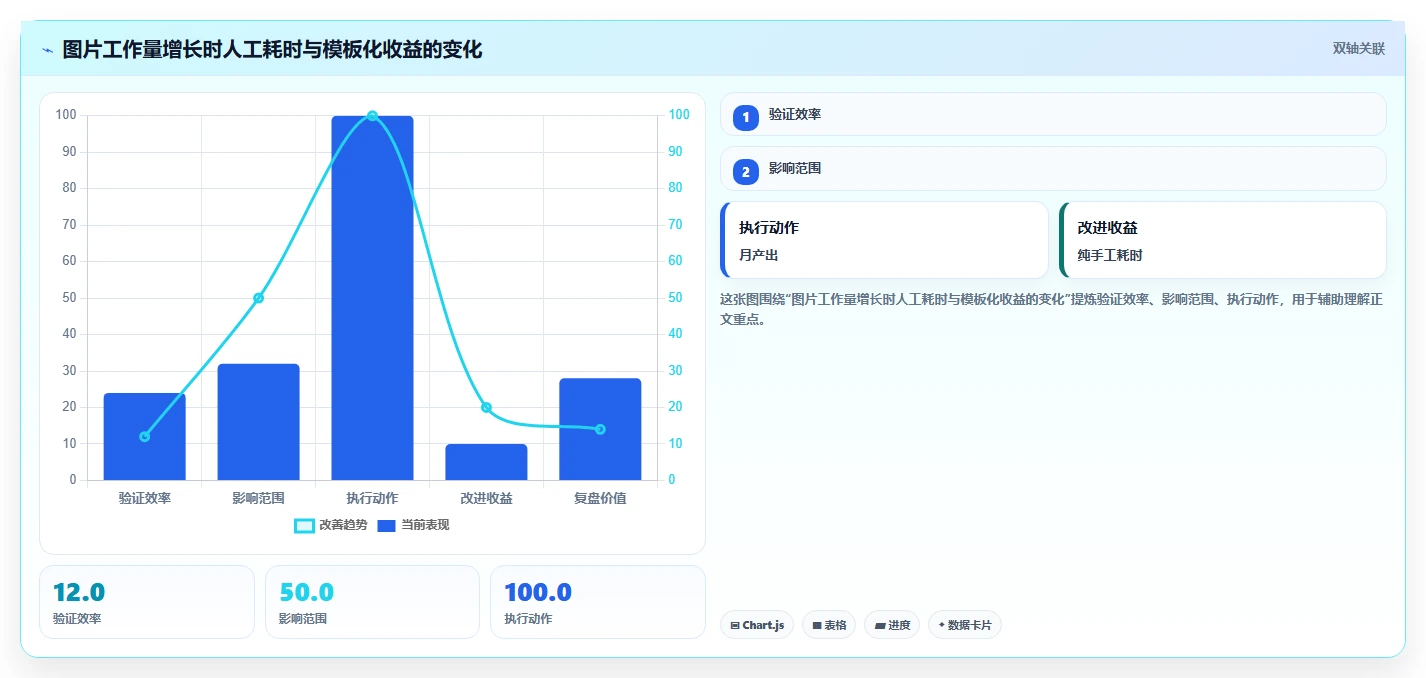Click the 纯手工耗时 subtitle text
1426x678 pixels.
pos(1110,255)
